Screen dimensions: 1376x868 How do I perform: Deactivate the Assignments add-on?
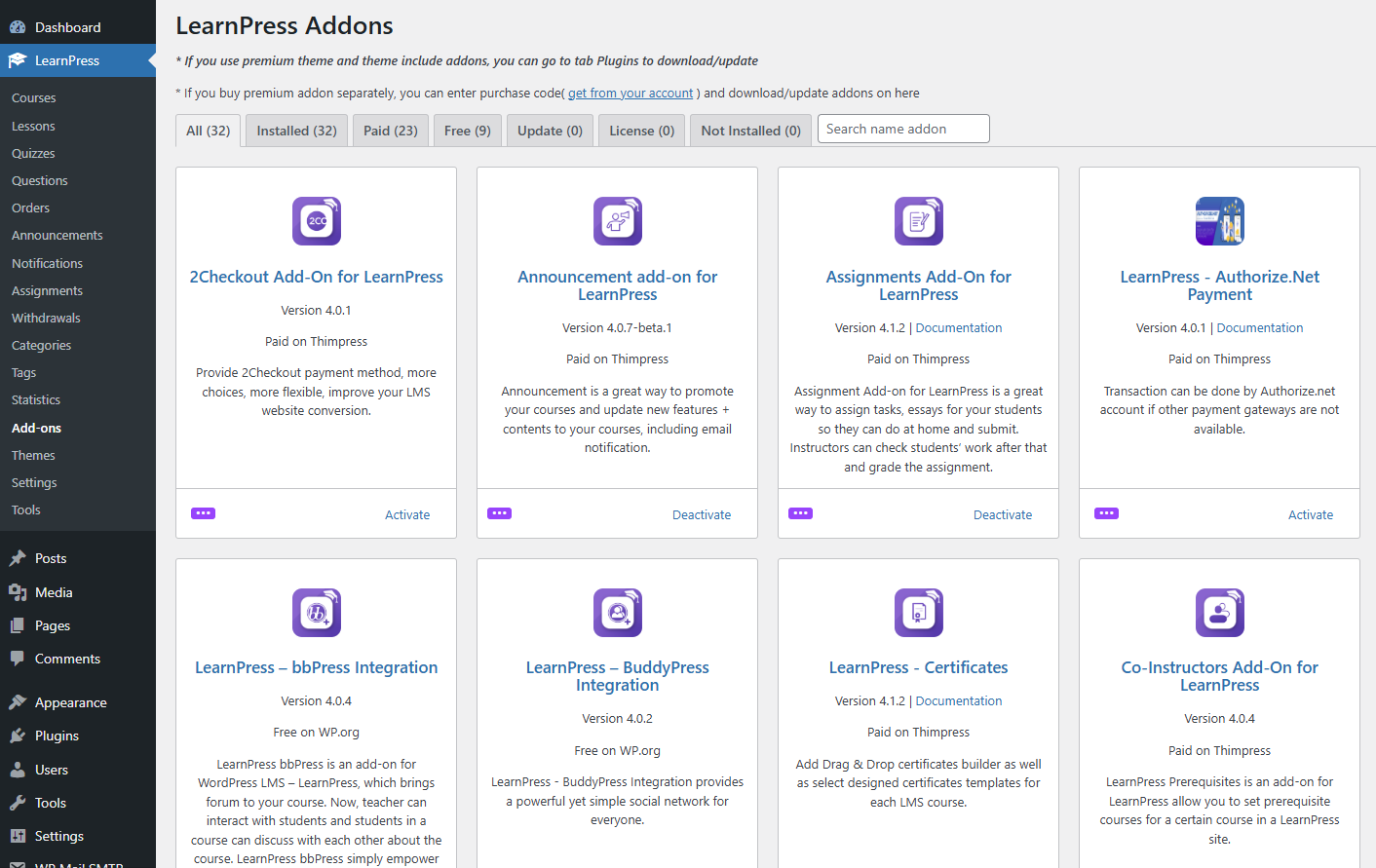click(1003, 515)
